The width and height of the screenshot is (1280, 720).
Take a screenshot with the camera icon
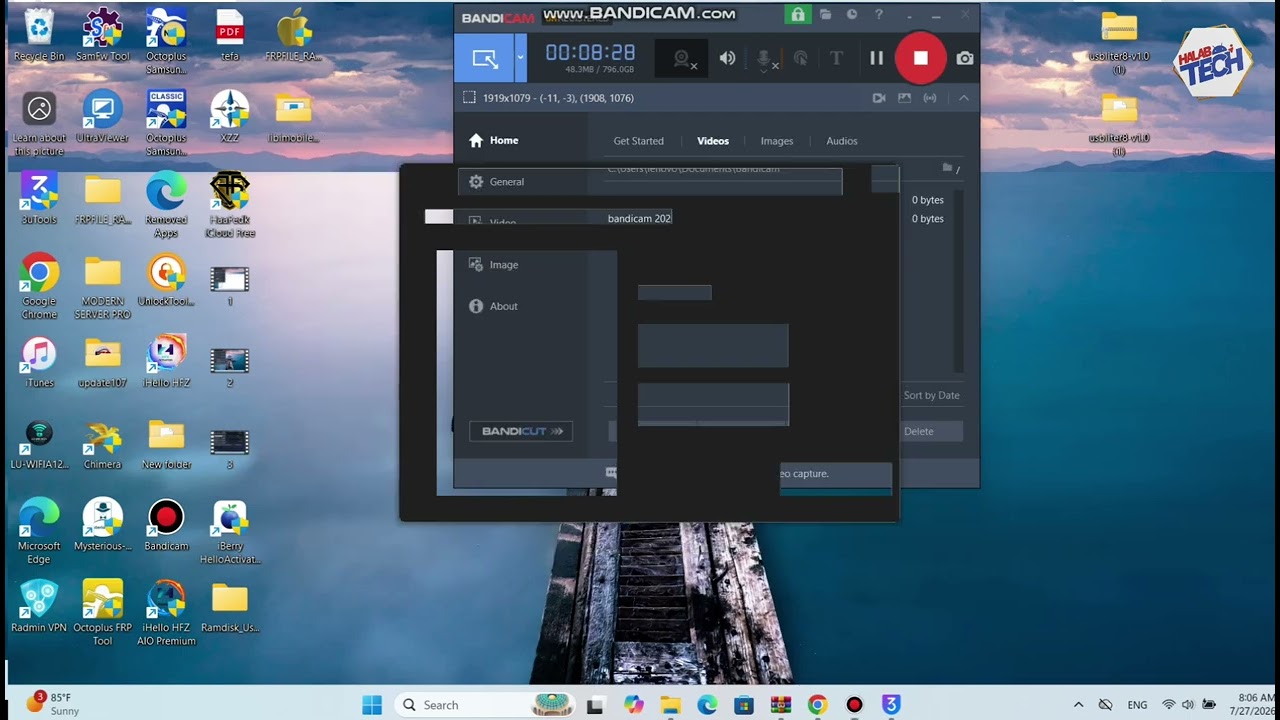964,59
